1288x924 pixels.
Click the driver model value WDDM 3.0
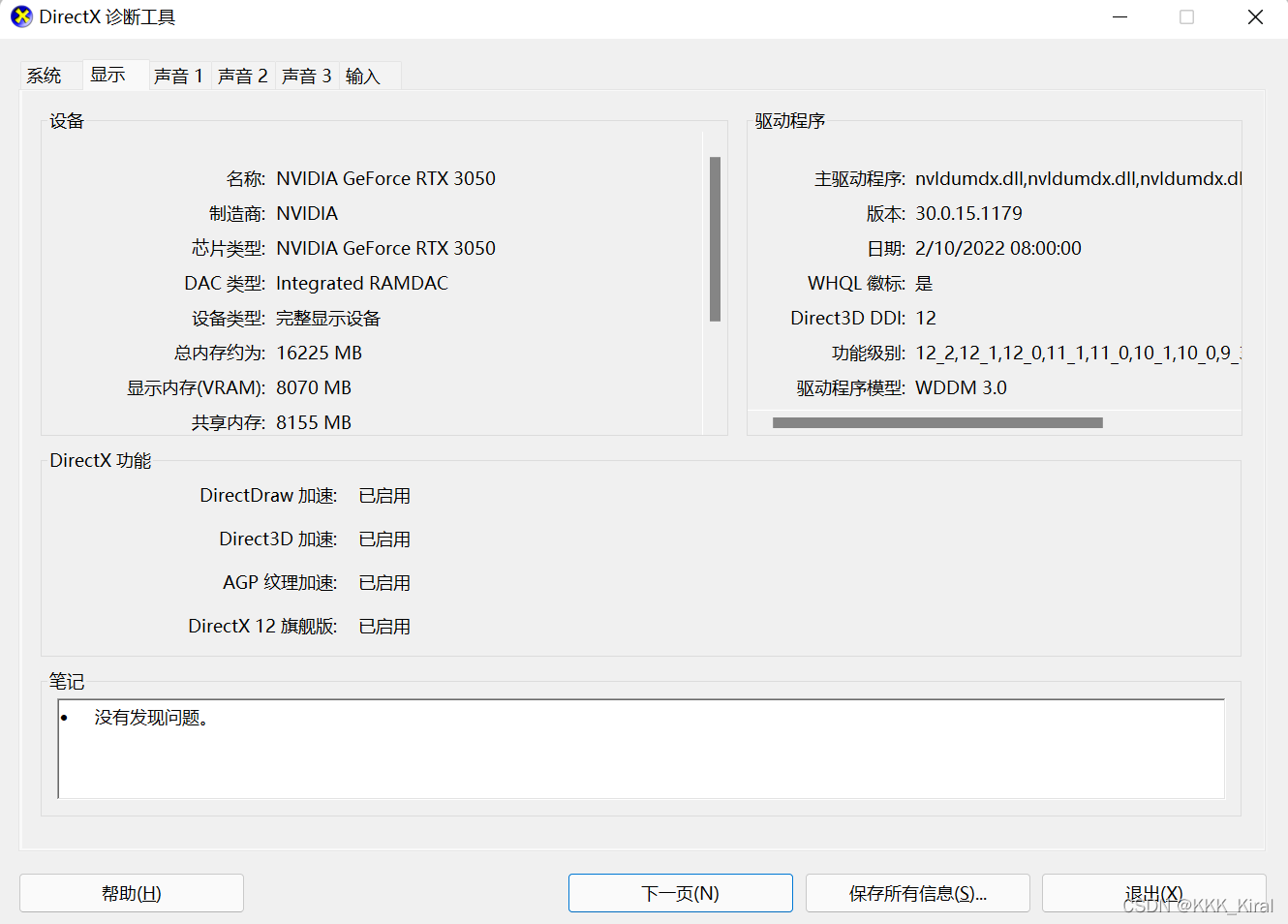click(961, 387)
